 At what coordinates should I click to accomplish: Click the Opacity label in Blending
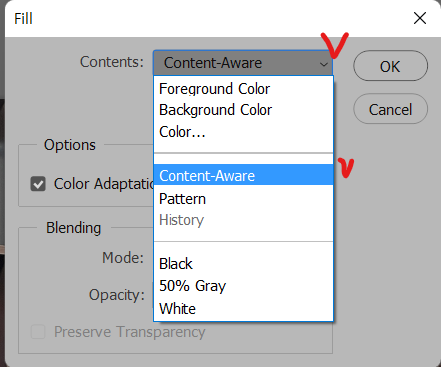tap(117, 295)
